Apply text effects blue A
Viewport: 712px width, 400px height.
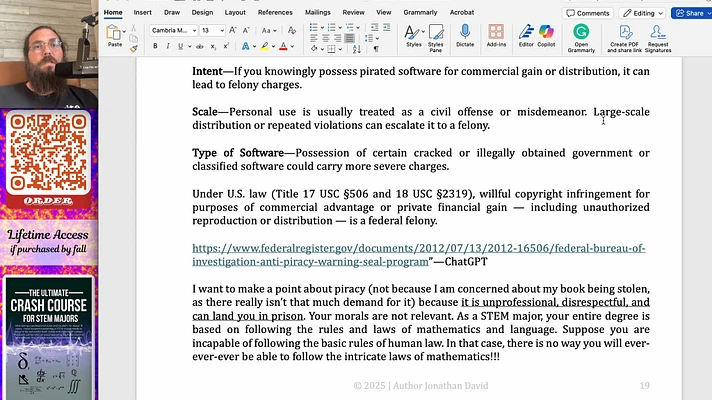coord(245,46)
